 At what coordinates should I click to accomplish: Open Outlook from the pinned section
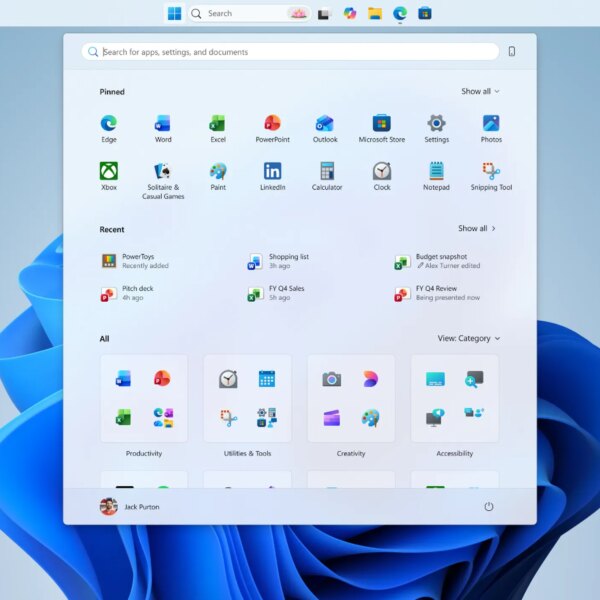[325, 129]
